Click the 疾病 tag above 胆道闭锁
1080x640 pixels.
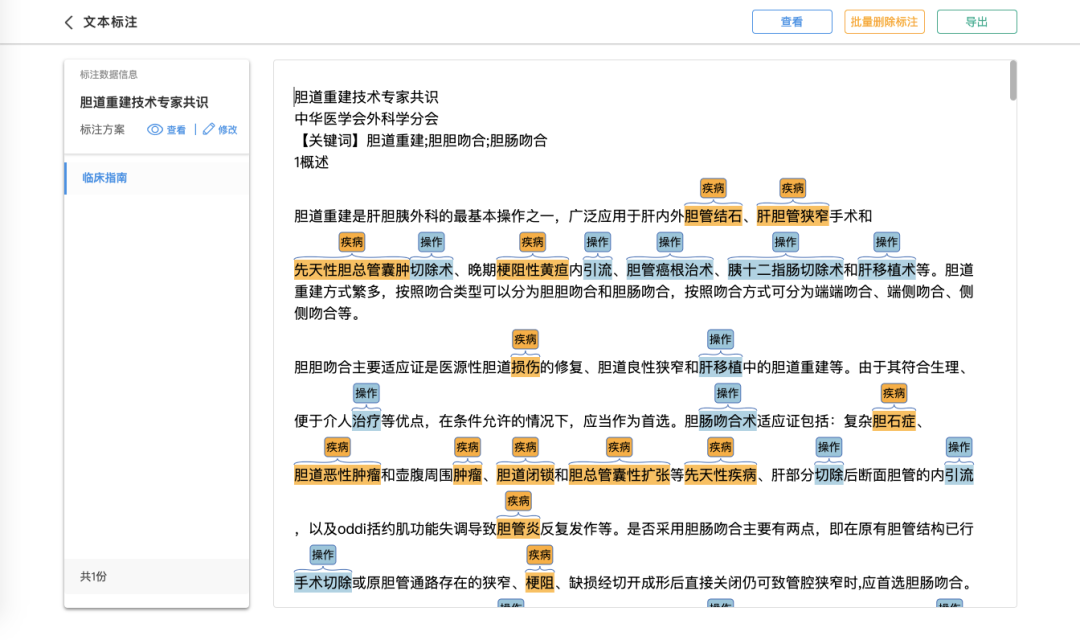[525, 447]
